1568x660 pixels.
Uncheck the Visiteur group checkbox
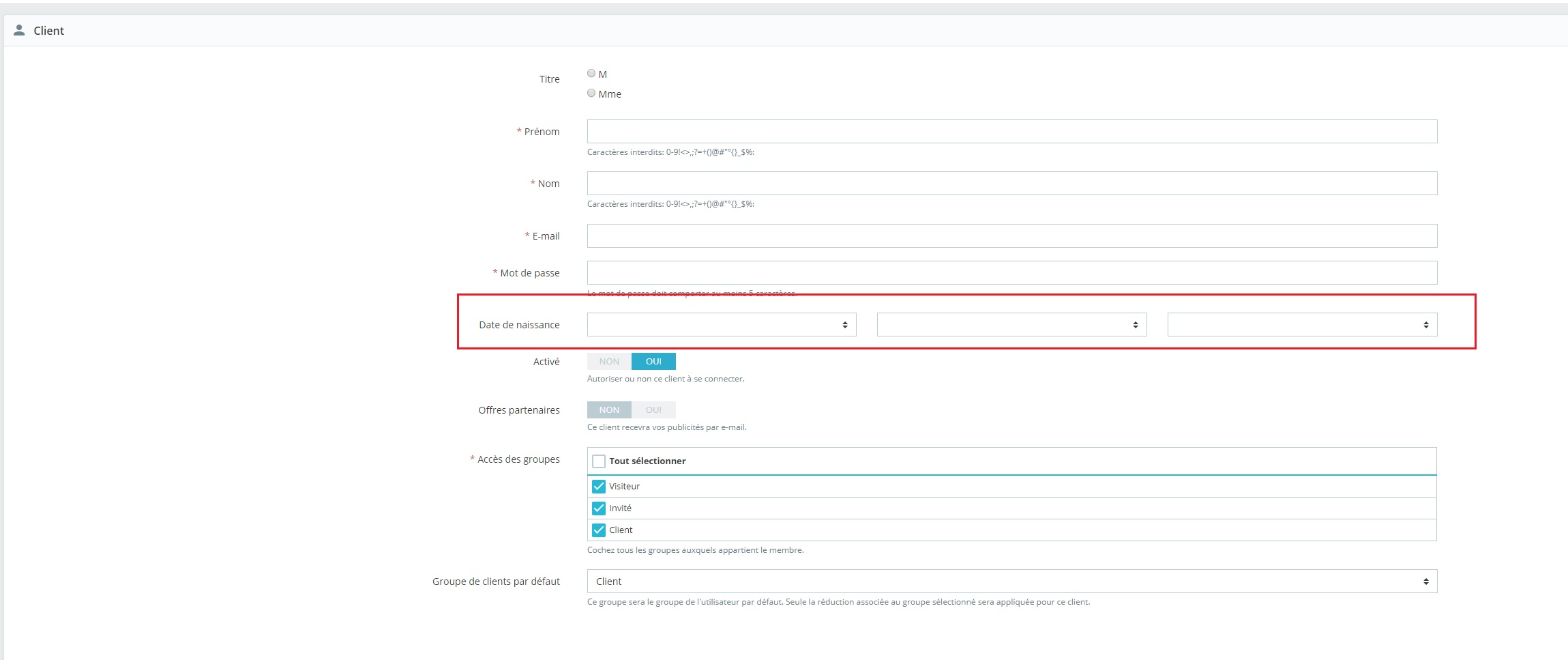599,486
